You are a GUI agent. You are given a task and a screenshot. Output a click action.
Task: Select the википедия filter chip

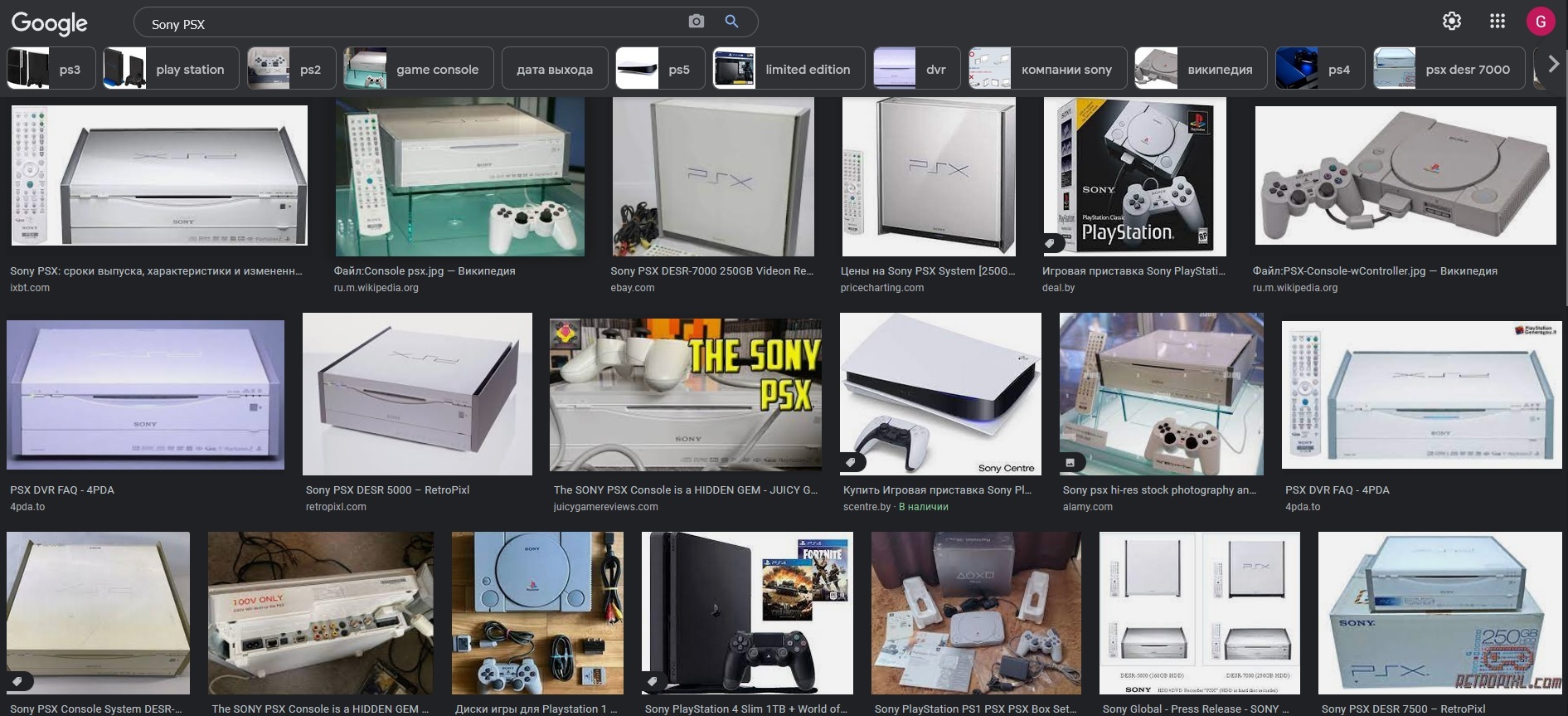[x=1201, y=68]
